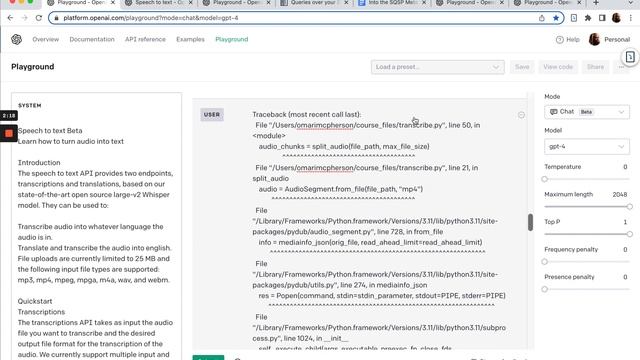
Task: Click the Help question mark icon
Action: pyautogui.click(x=560, y=40)
